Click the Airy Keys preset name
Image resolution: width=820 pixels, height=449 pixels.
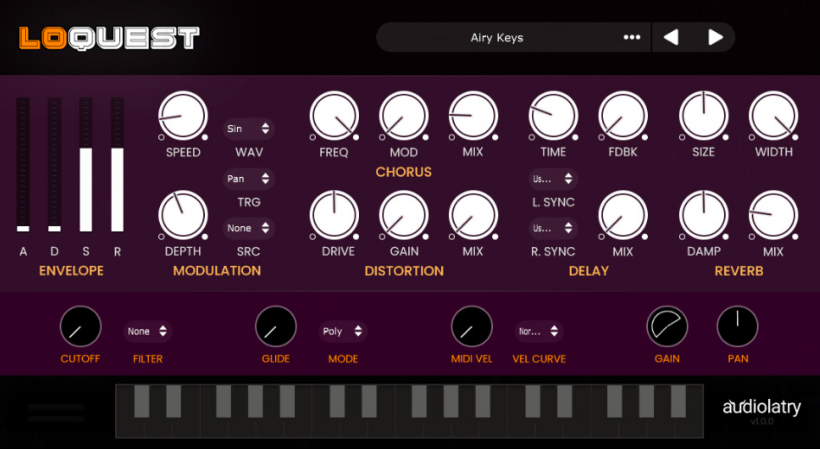pos(497,38)
